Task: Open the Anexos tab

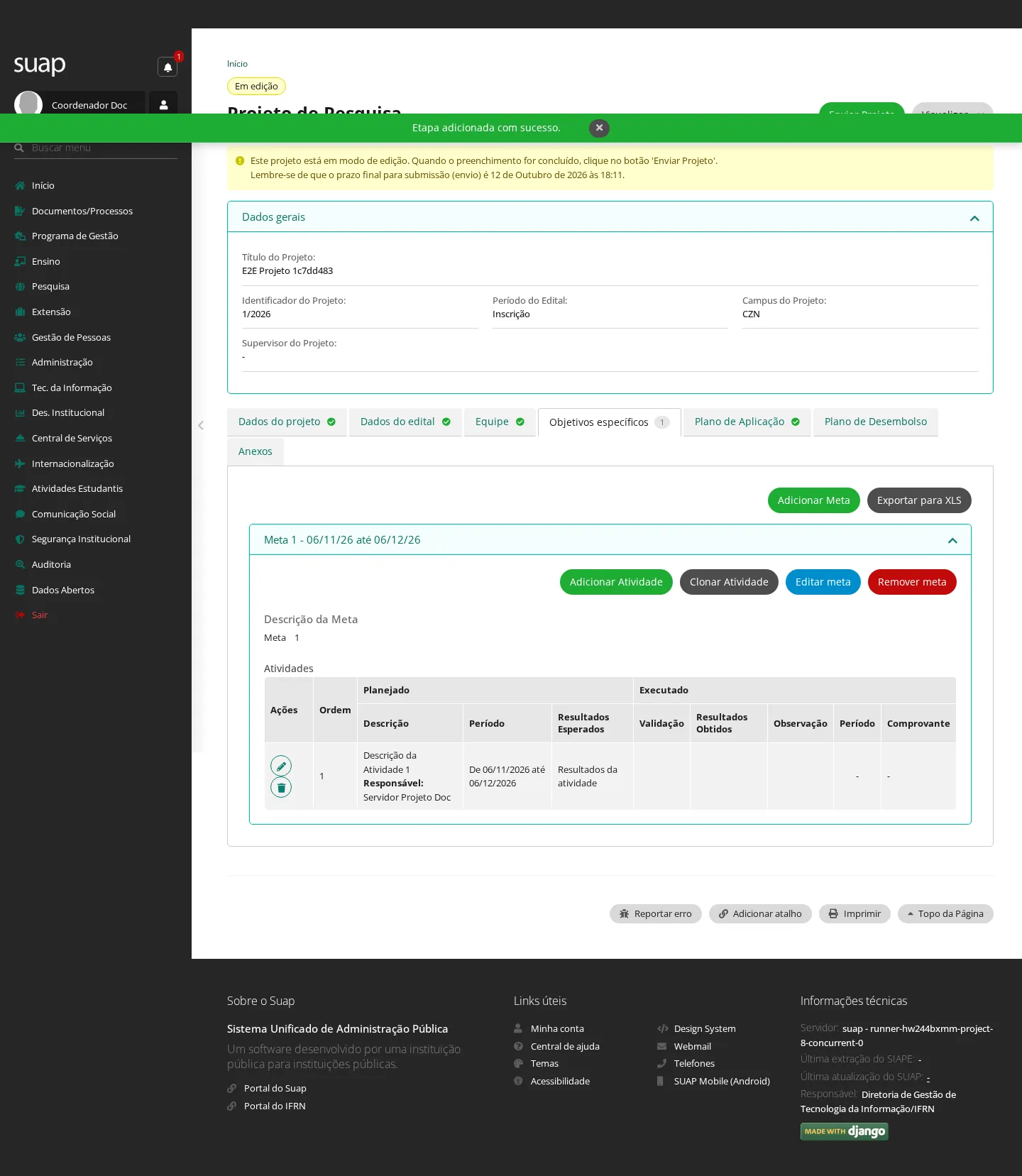Action: point(255,451)
